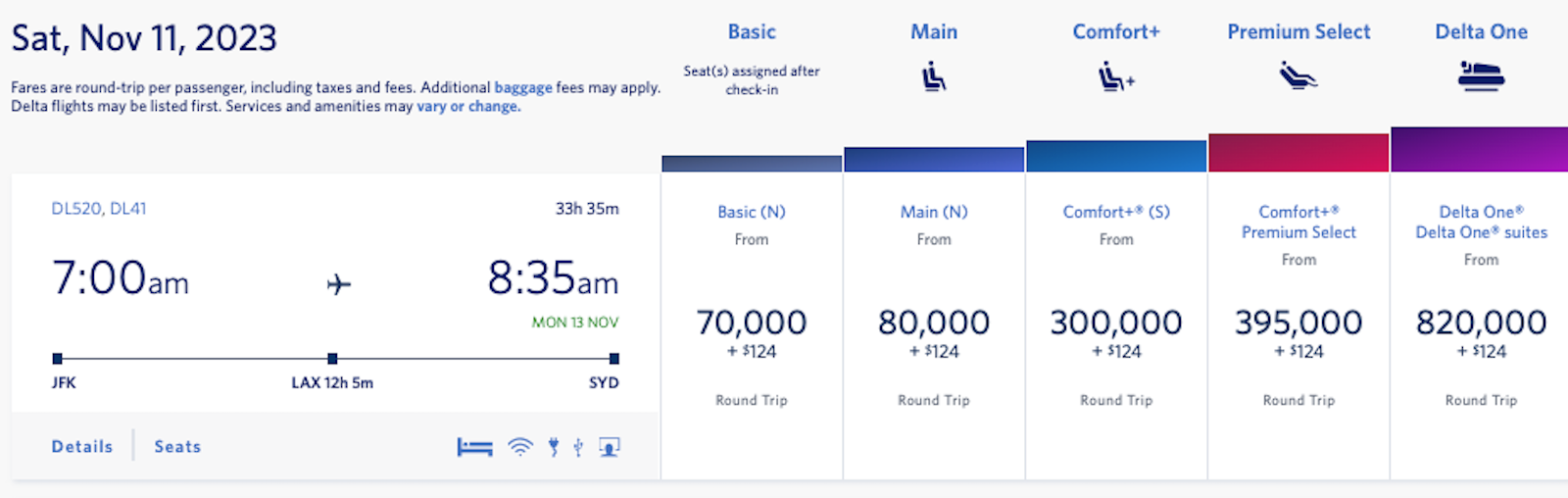Click the Comfort+ seat icon
This screenshot has height=498, width=1568.
point(1116,76)
